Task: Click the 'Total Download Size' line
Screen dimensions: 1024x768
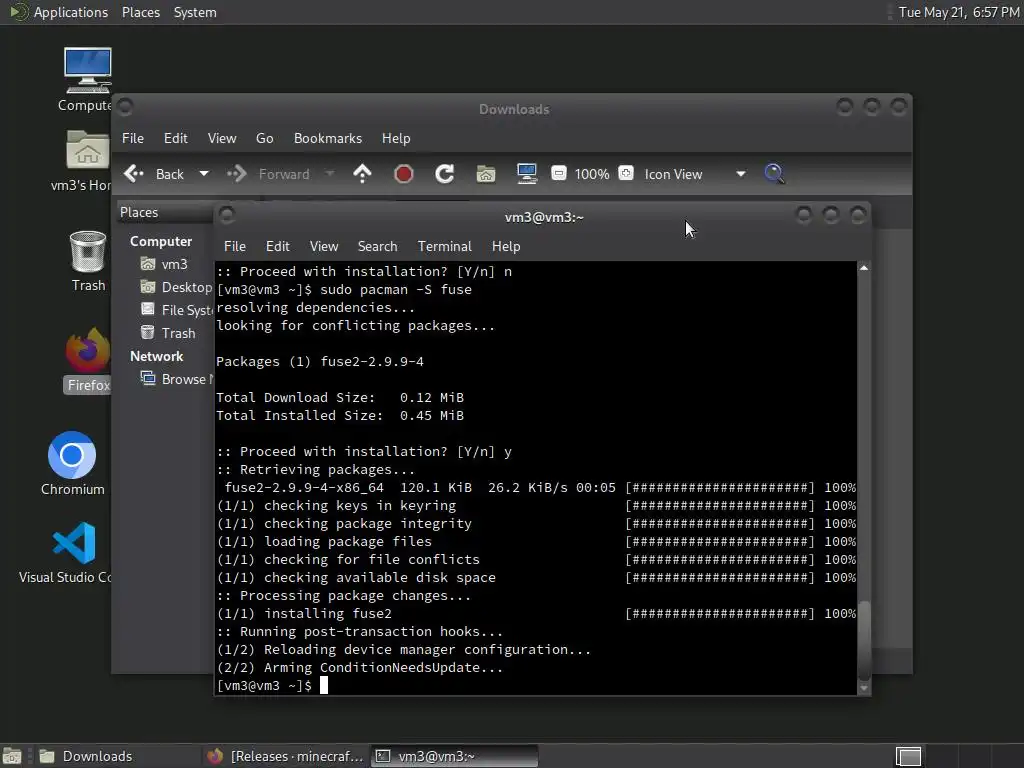Action: [340, 397]
